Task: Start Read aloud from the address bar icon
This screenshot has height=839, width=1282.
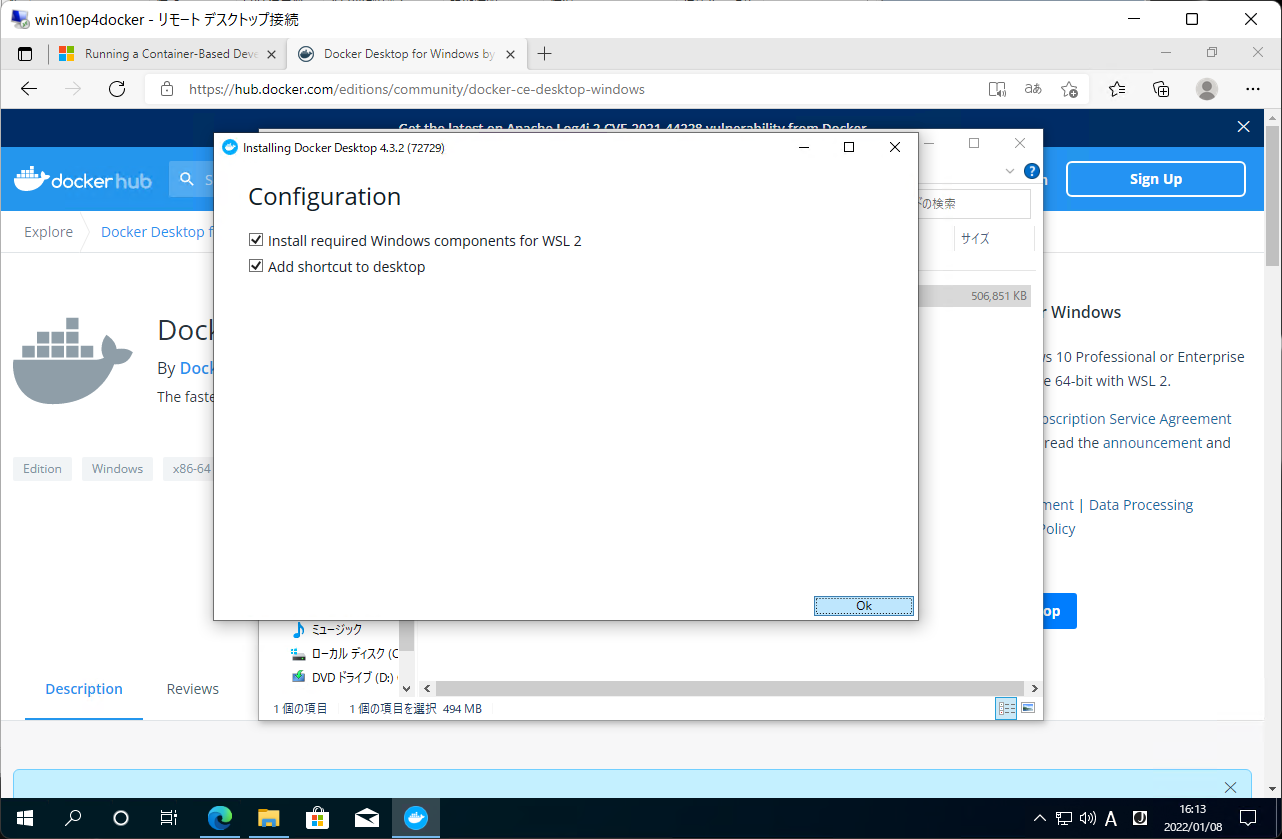Action: 997,89
